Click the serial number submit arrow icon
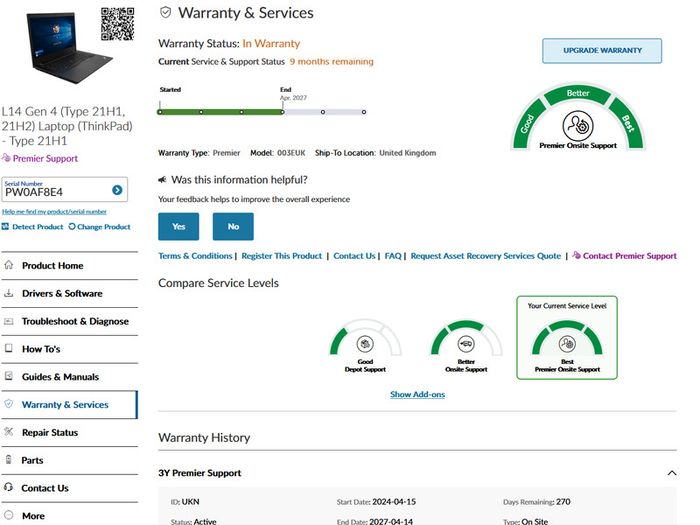This screenshot has width=700, height=525. 117,190
